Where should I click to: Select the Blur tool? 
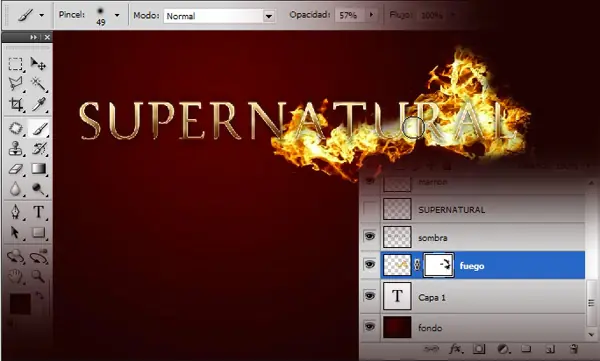[x=15, y=189]
